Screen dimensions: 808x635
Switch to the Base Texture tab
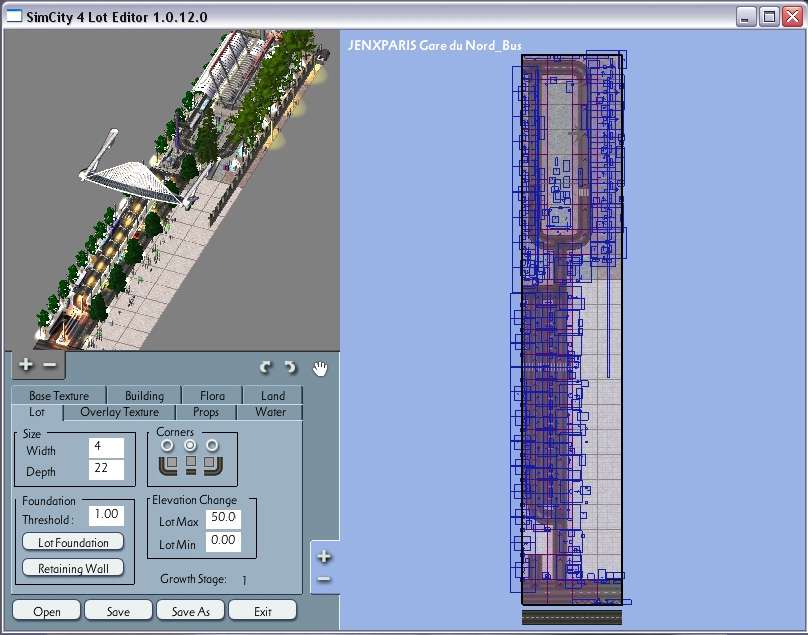59,395
